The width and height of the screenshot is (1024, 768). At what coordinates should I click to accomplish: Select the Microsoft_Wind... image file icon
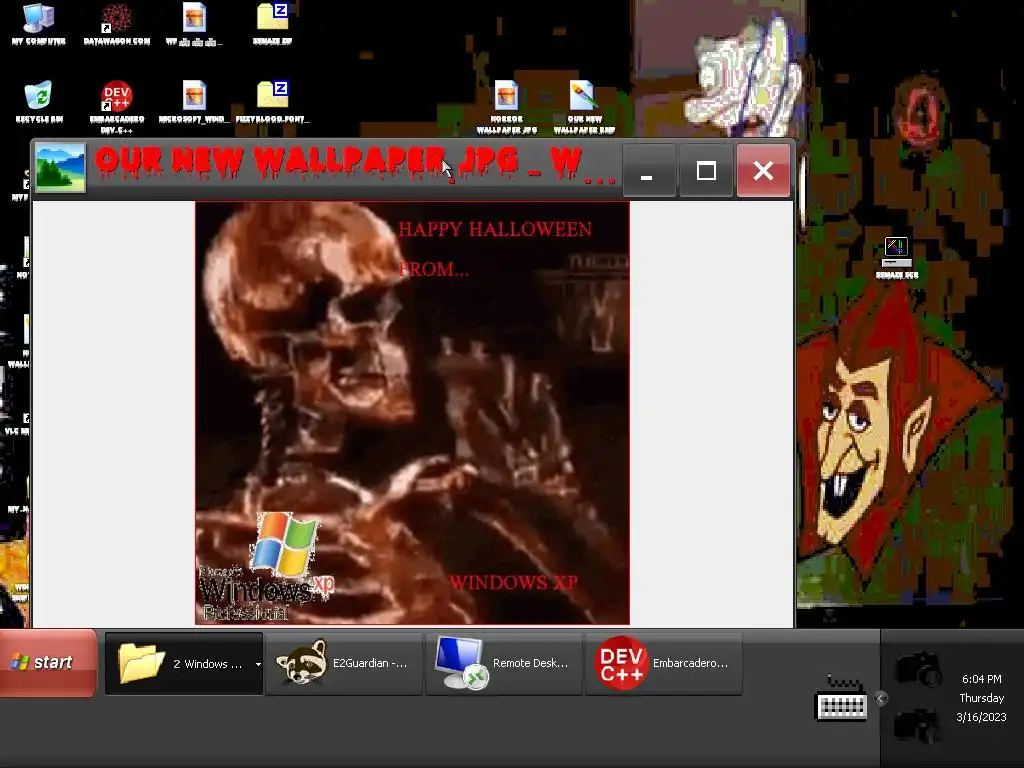[194, 102]
